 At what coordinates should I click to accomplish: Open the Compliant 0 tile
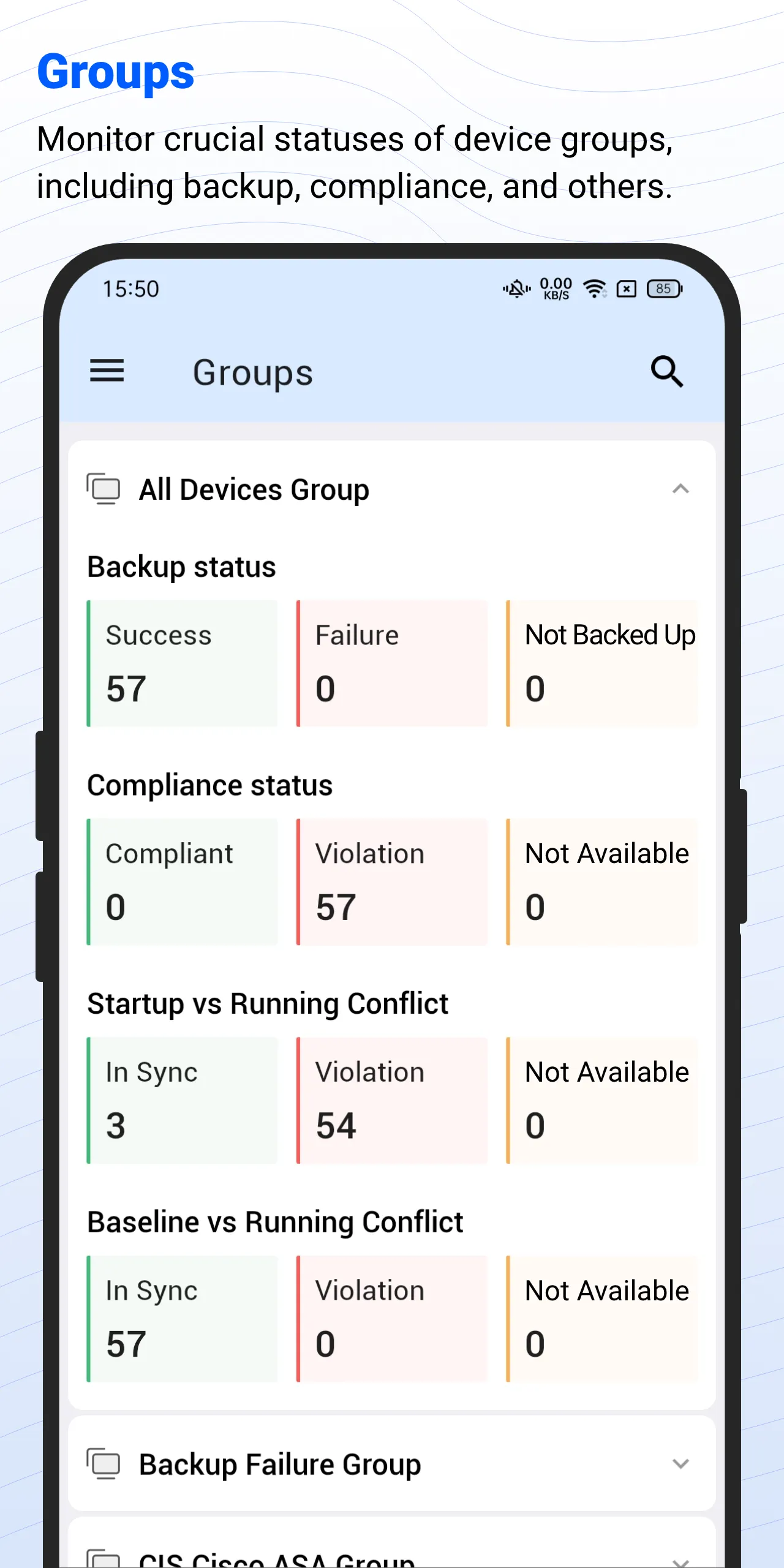click(x=183, y=882)
